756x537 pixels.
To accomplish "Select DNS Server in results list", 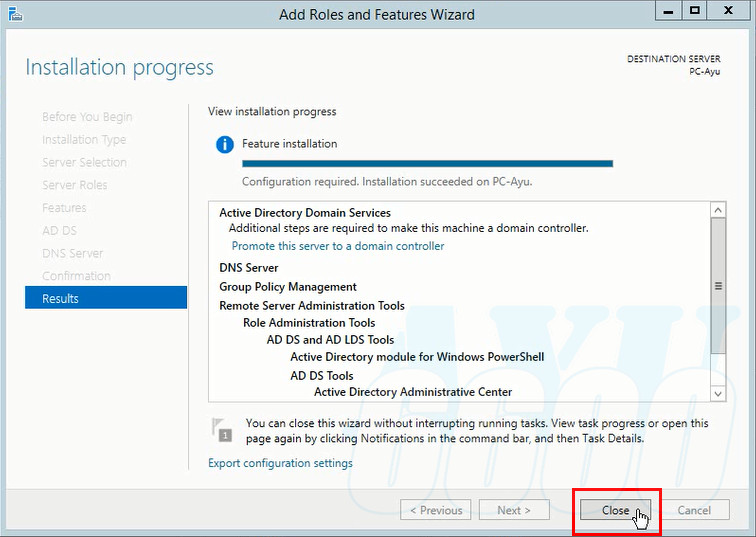I will tap(248, 268).
